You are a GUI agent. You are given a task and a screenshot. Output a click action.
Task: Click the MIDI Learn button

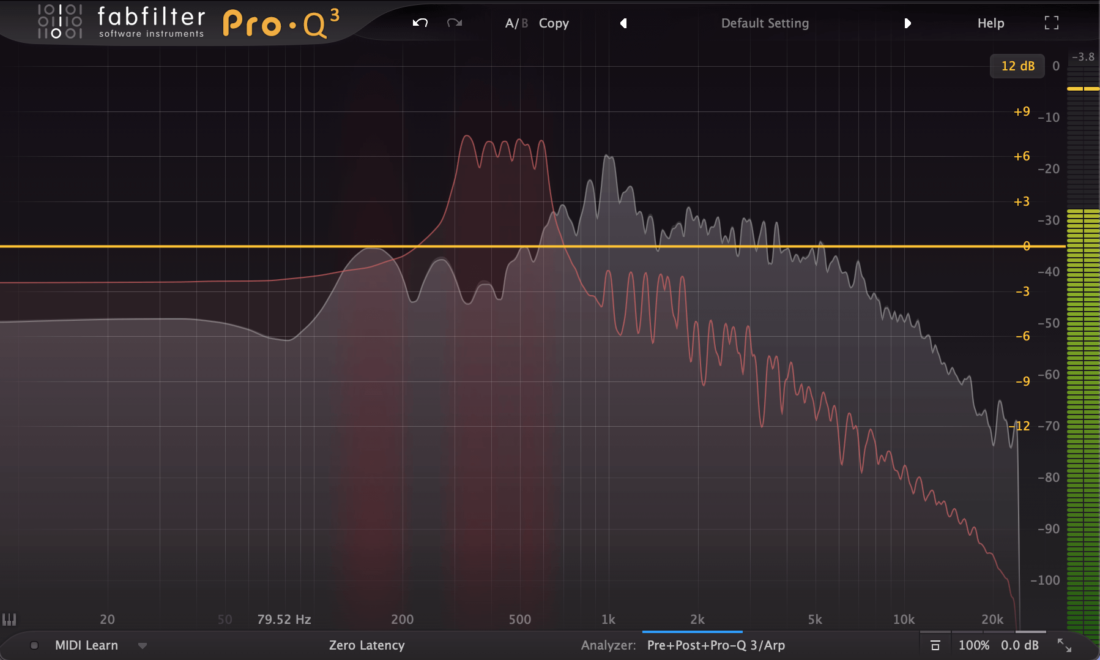click(86, 645)
